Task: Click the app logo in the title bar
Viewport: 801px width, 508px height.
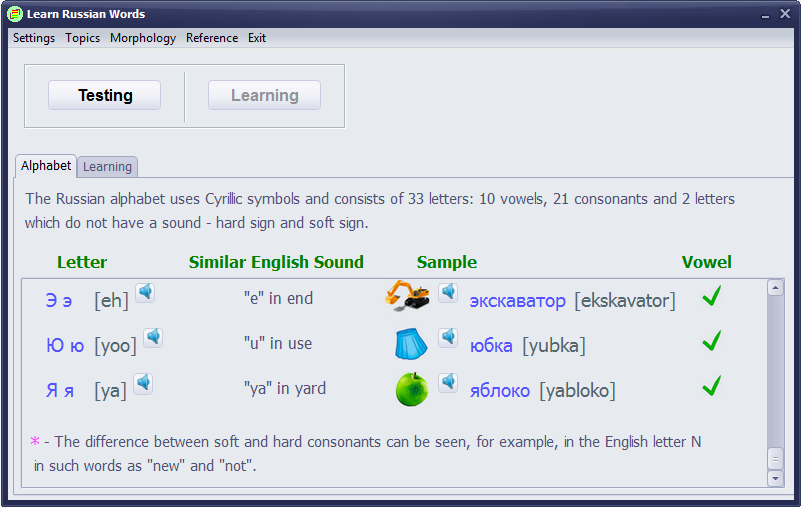Action: [15, 14]
